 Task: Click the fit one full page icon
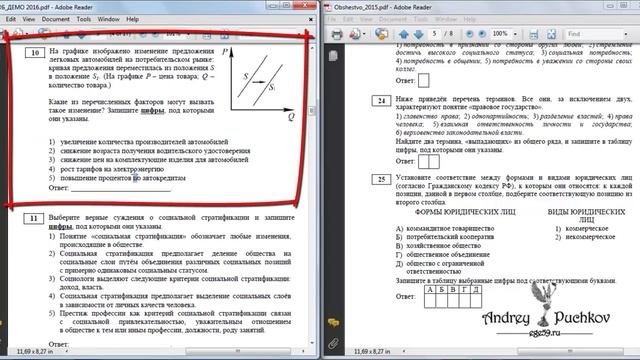point(551,34)
